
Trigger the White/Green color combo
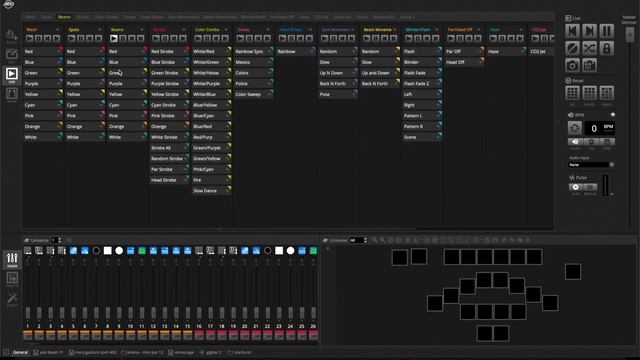[x=211, y=62]
